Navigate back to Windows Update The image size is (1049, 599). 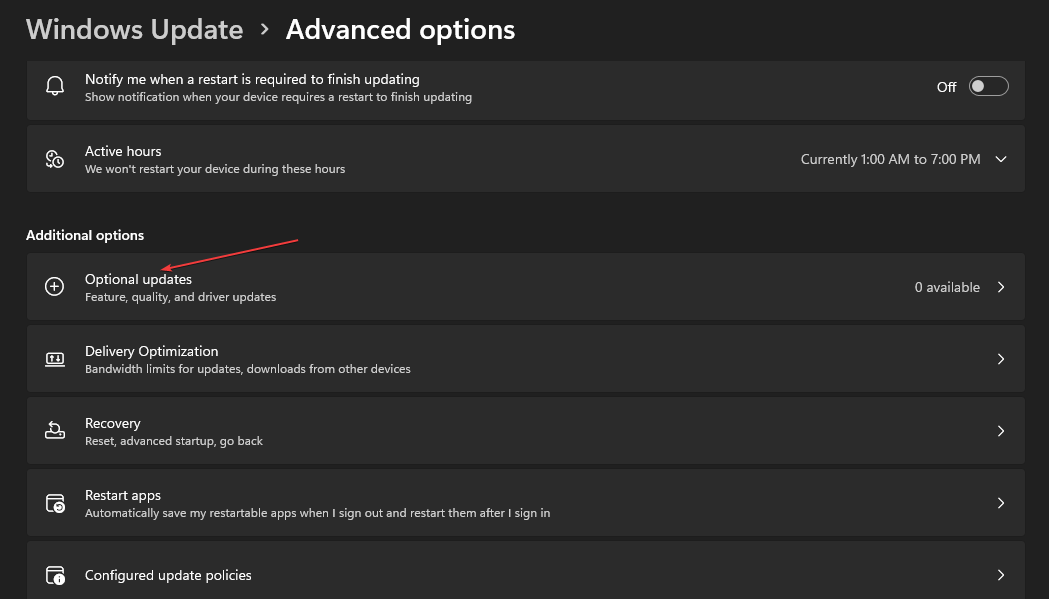[x=134, y=29]
